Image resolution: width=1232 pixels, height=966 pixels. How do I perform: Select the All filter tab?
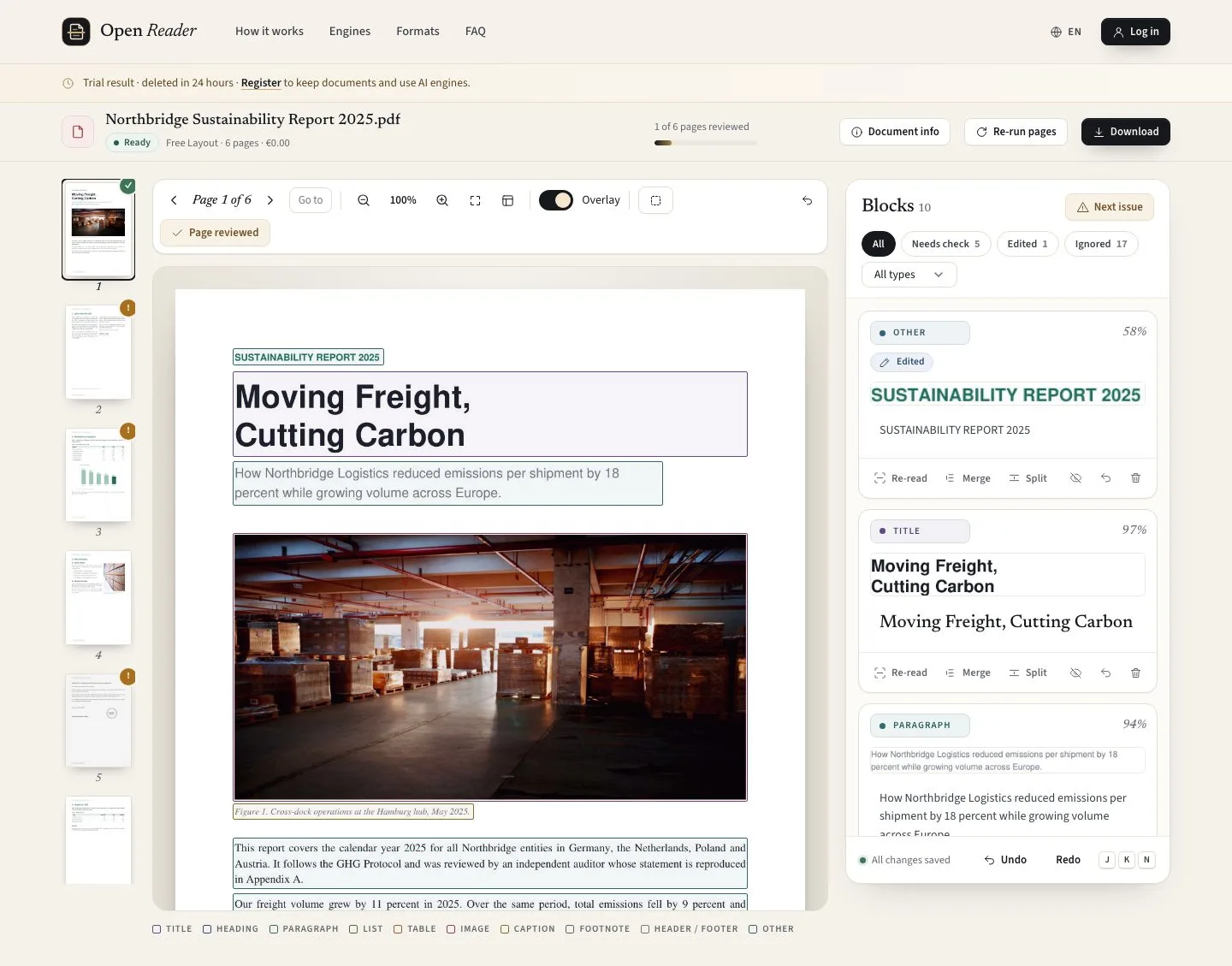tap(879, 244)
